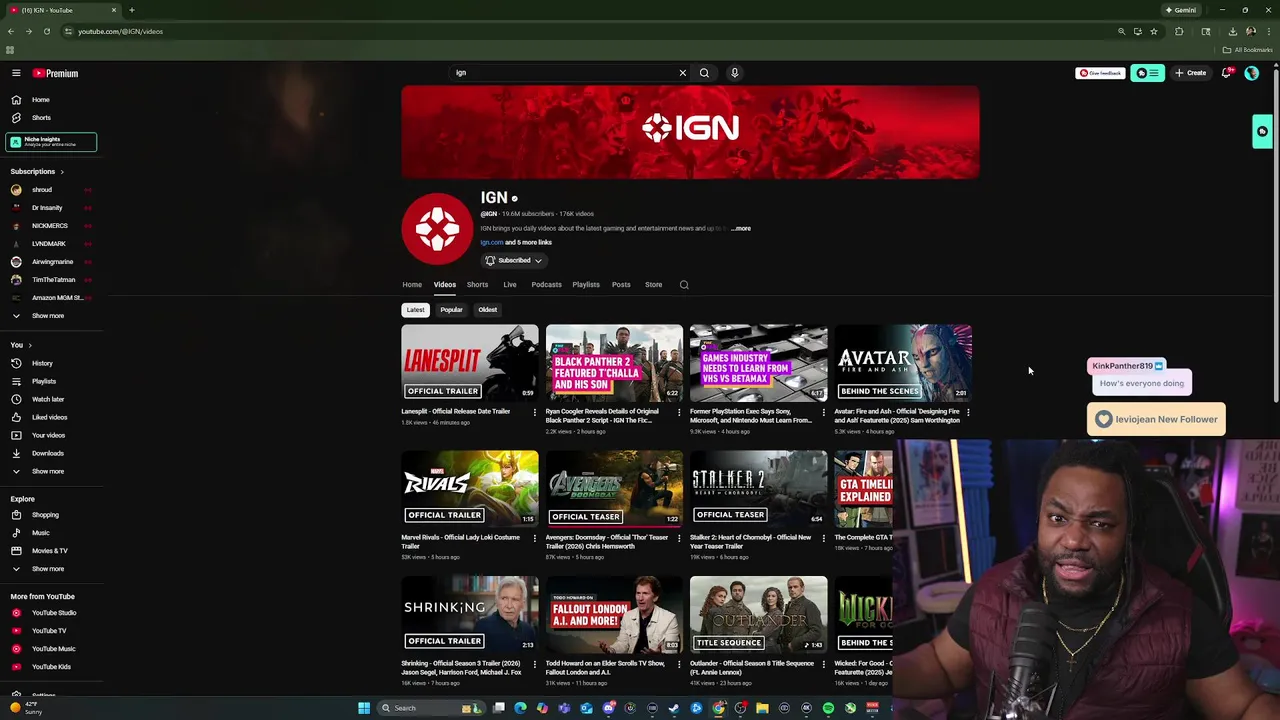Open the YouTube guide hamburger menu
The image size is (1280, 720).
click(x=16, y=73)
